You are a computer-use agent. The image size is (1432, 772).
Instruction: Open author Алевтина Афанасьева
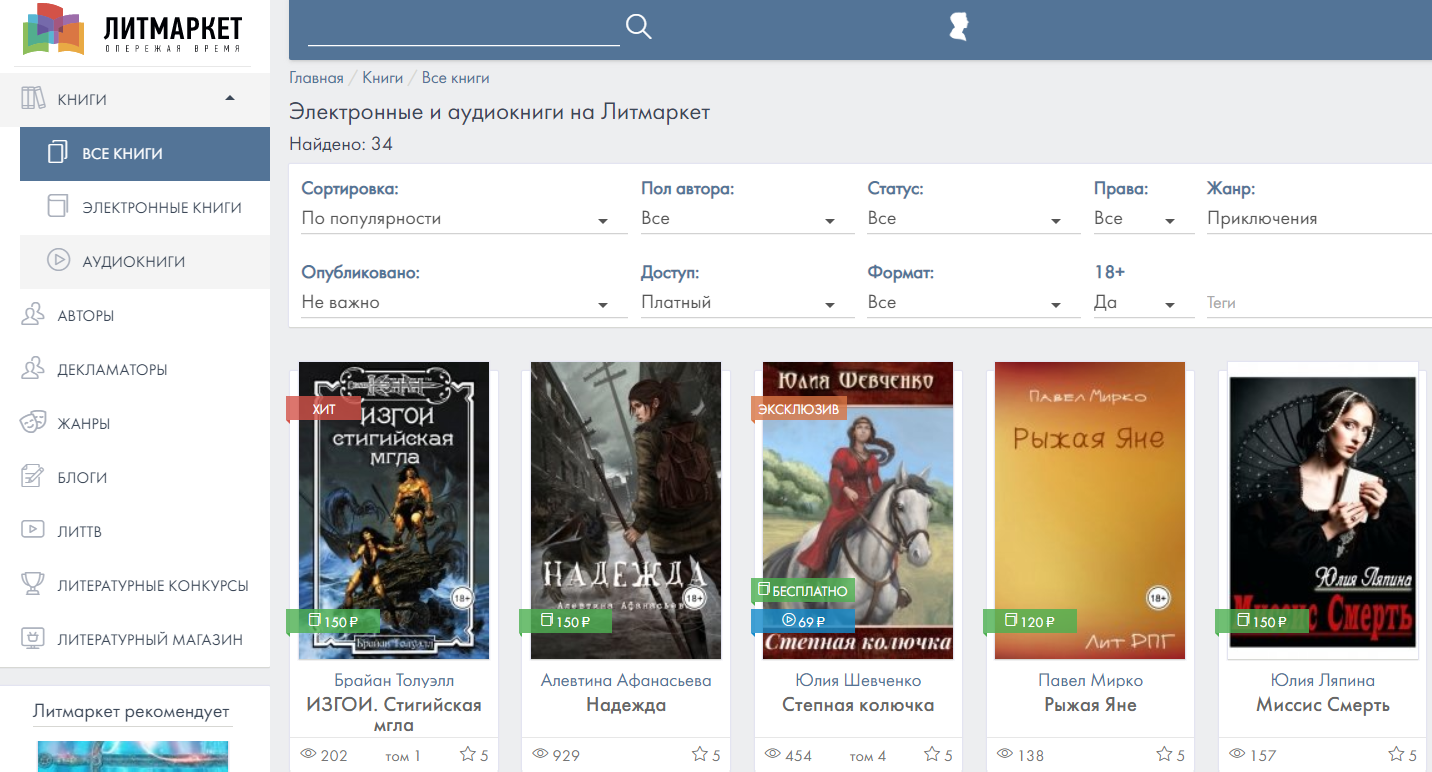point(626,680)
